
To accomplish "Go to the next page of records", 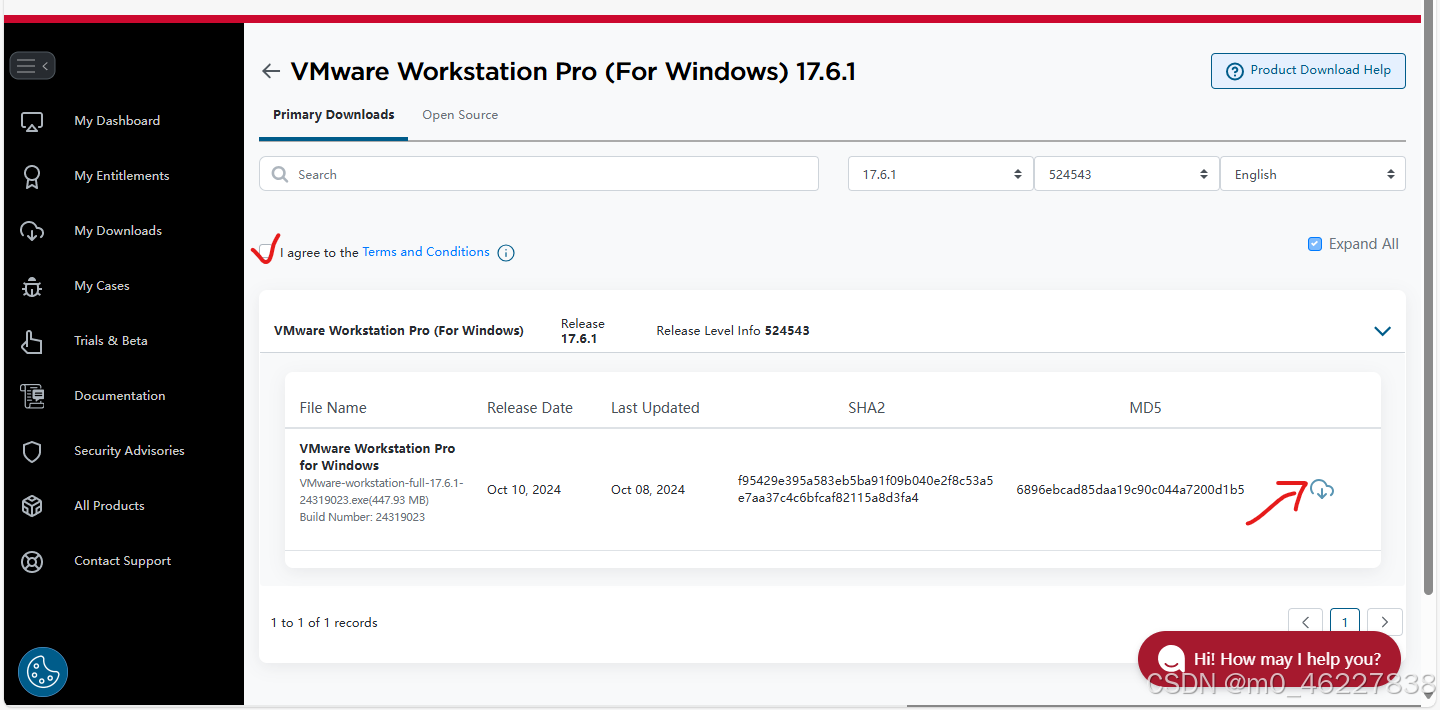I will tap(1385, 622).
